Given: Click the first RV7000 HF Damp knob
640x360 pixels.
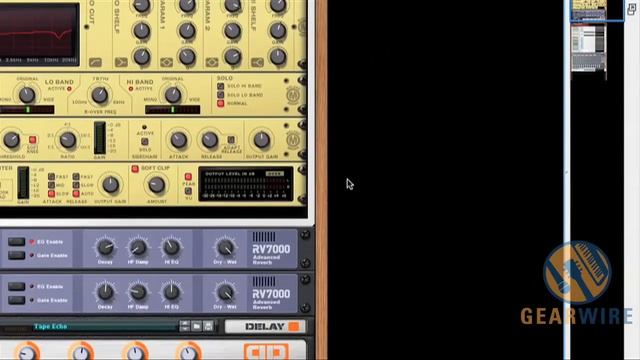Looking at the screenshot, I should click(138, 247).
